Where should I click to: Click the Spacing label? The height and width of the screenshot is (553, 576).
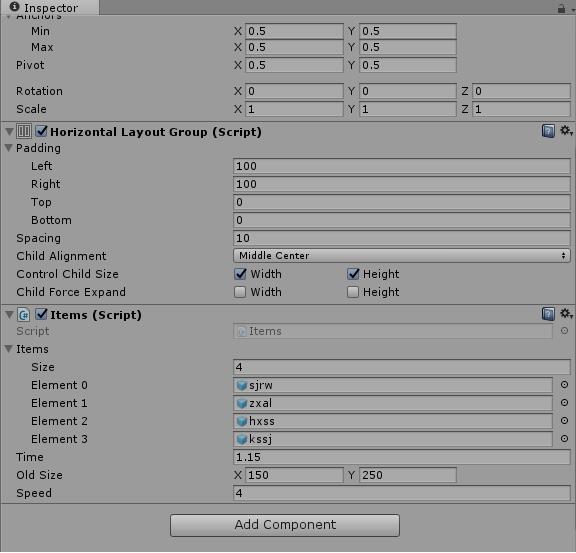(38, 238)
